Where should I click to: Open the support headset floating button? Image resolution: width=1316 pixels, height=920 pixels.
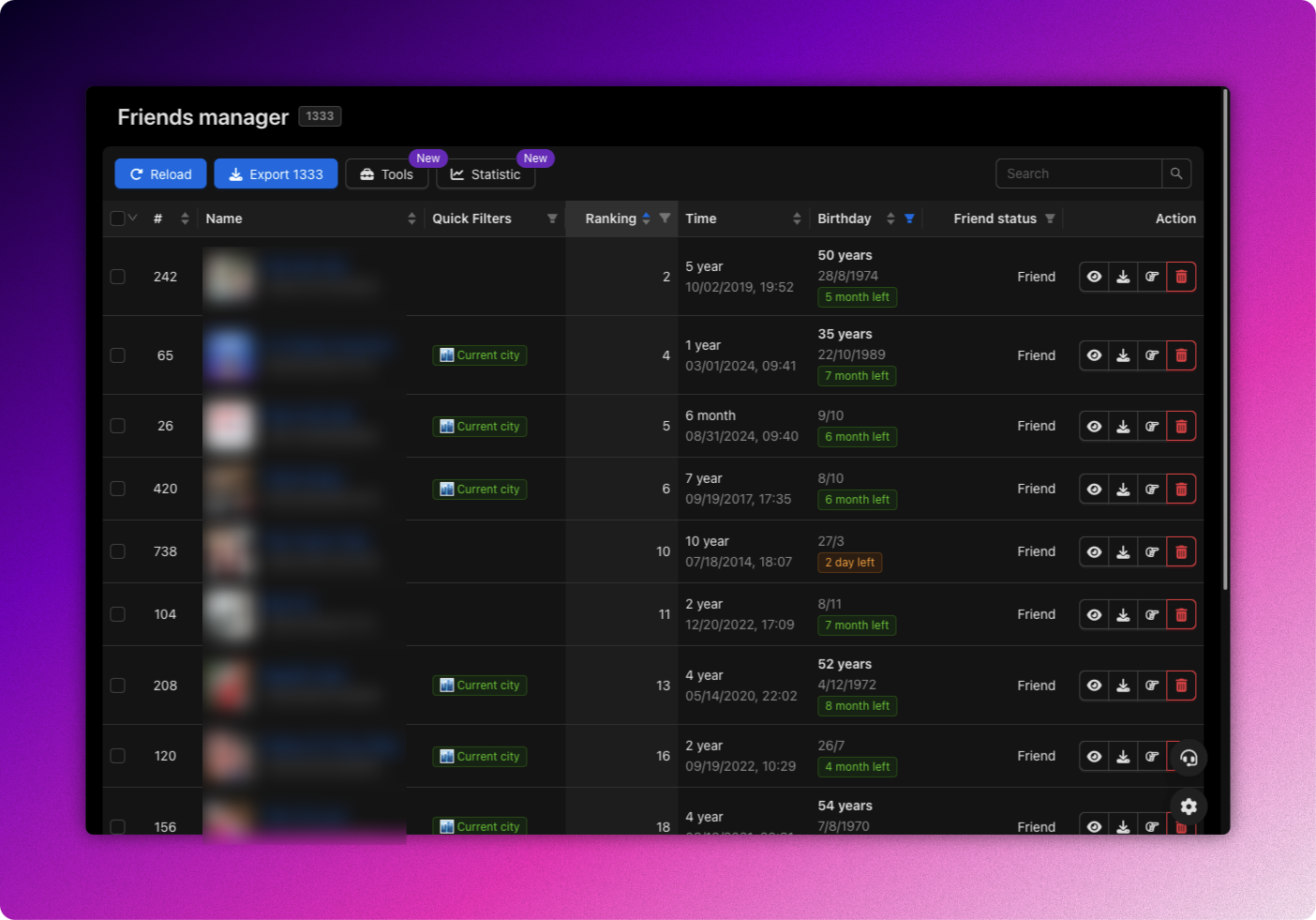(1189, 758)
